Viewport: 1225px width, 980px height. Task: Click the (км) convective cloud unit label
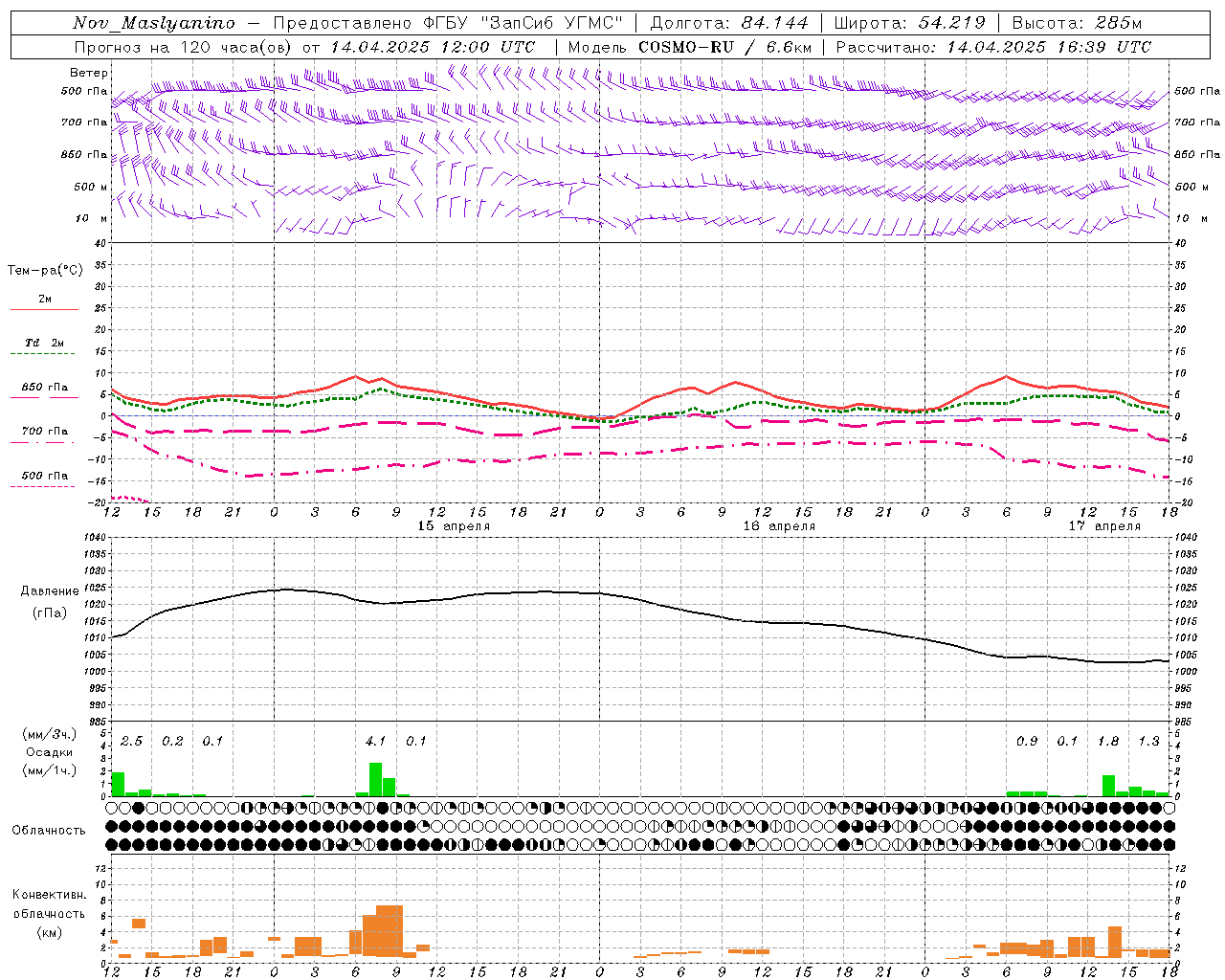(x=49, y=932)
